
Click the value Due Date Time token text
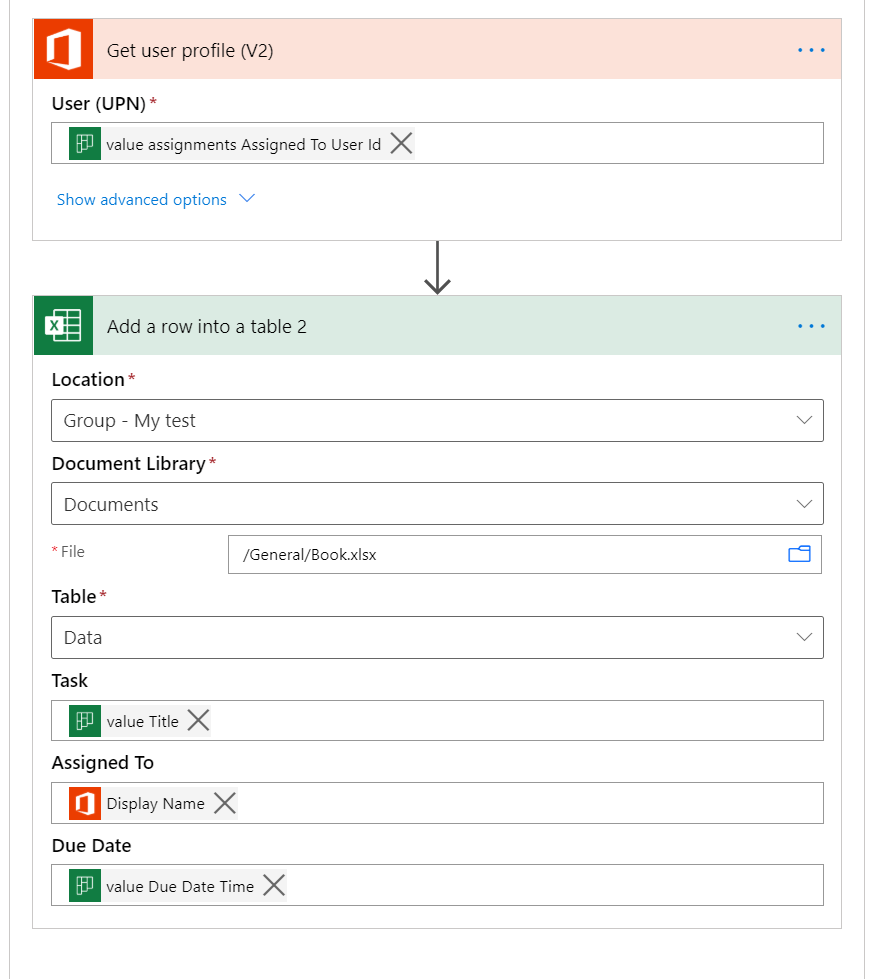click(x=180, y=886)
